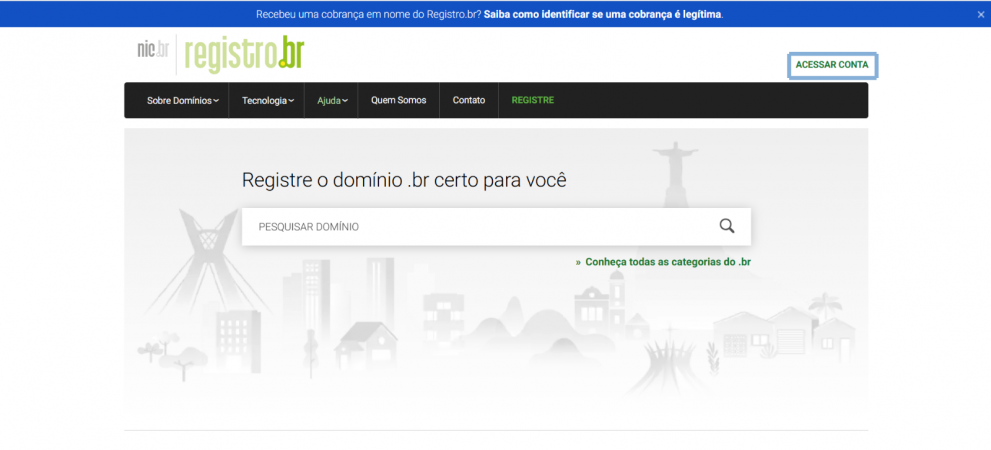Expand the Sobre Domínios menu

pos(183,100)
